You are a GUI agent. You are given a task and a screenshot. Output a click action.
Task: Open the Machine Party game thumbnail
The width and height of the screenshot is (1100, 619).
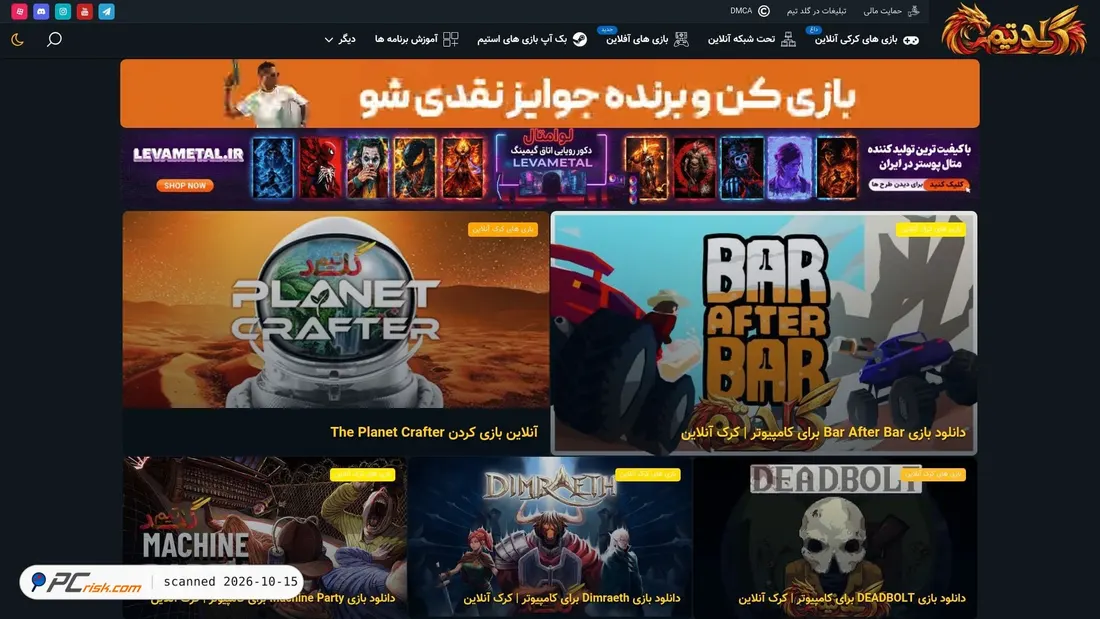[264, 538]
